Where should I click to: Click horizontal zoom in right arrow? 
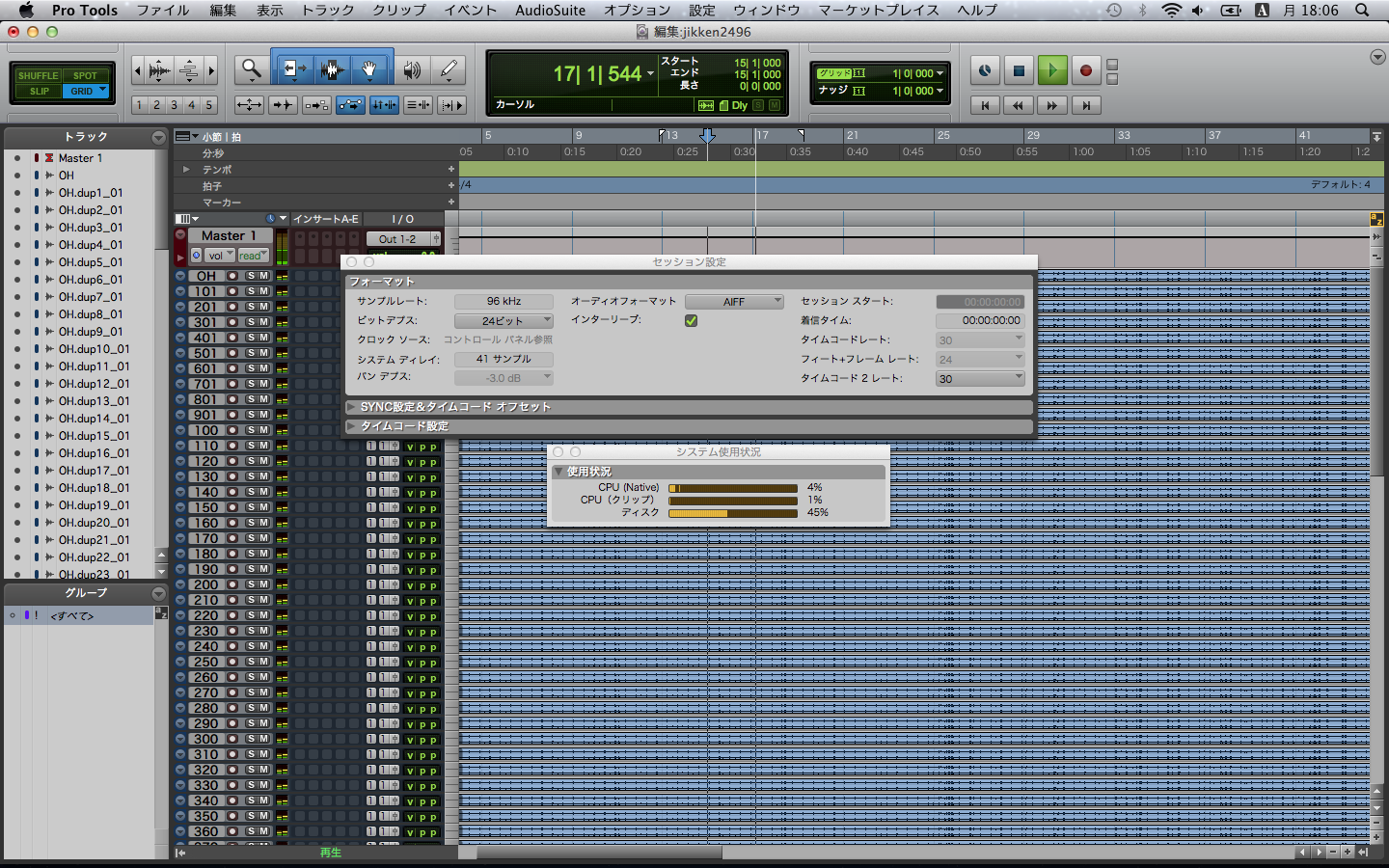(x=211, y=69)
